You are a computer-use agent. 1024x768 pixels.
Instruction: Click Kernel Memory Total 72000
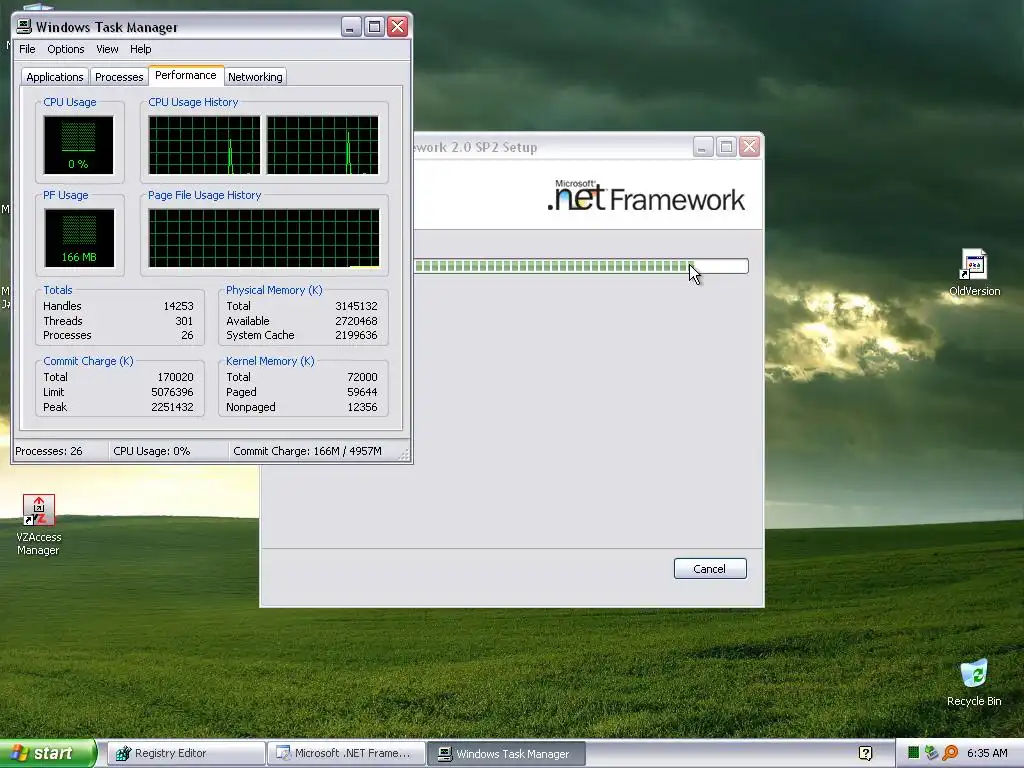click(x=362, y=377)
